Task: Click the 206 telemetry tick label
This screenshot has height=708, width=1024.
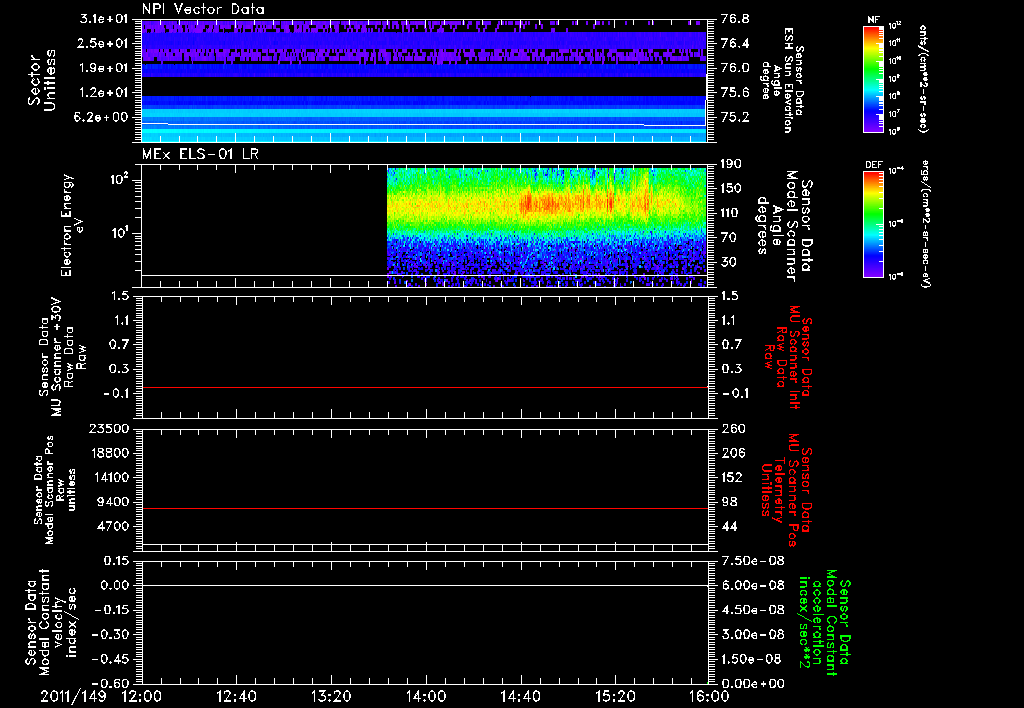Action: tap(733, 453)
